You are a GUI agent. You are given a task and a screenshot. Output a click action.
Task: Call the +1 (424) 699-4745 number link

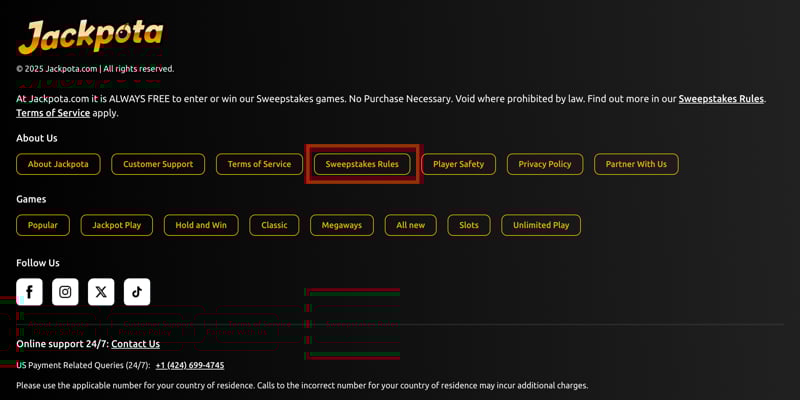pos(190,365)
